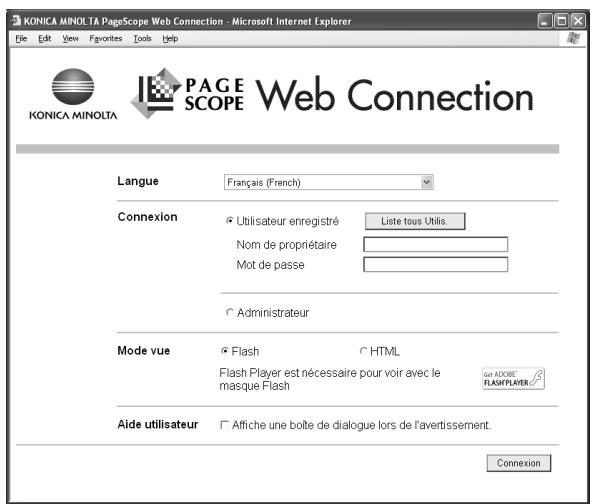Click the Mode vue label

pos(144,350)
